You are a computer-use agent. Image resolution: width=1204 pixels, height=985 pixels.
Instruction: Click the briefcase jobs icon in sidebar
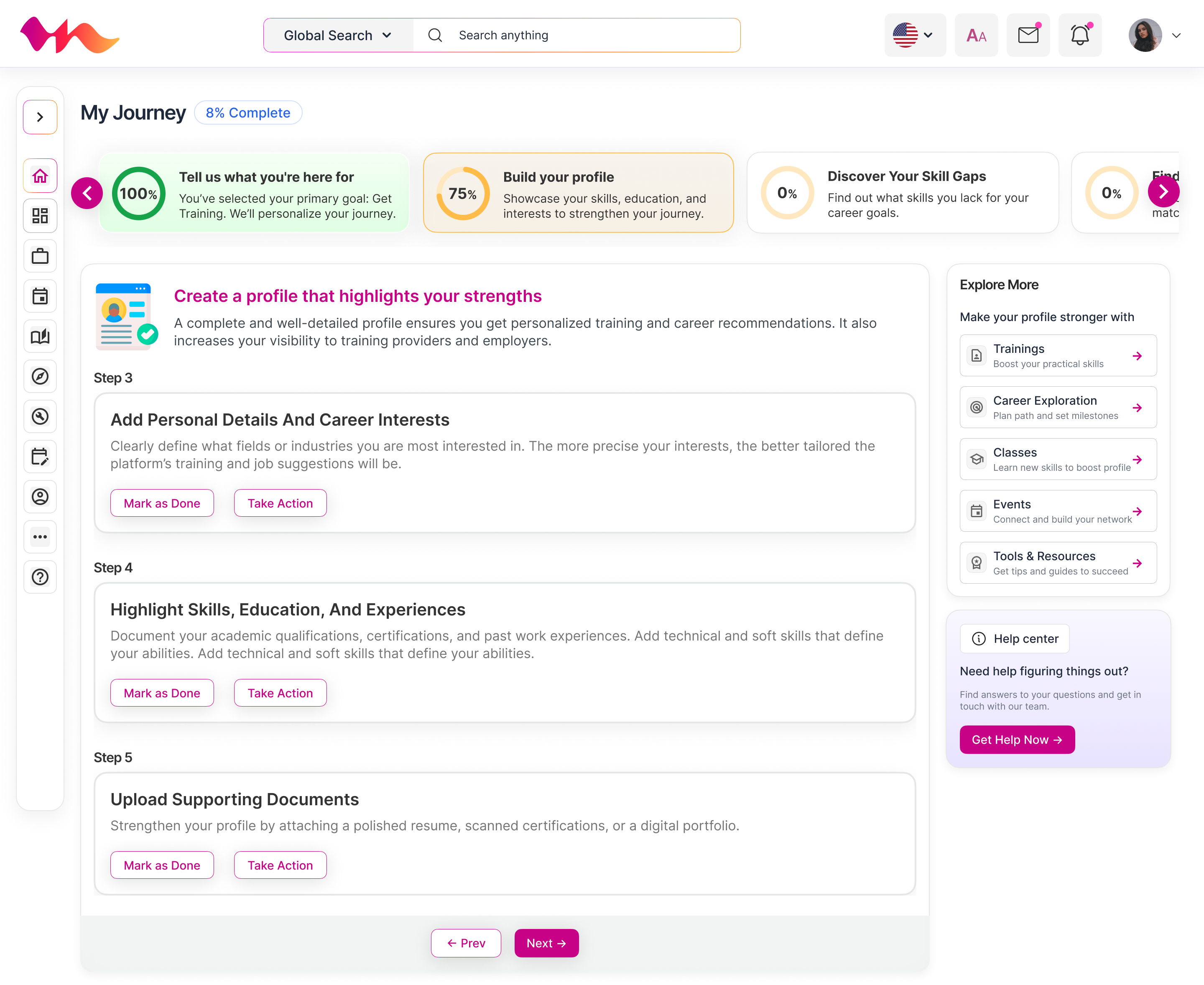point(40,256)
